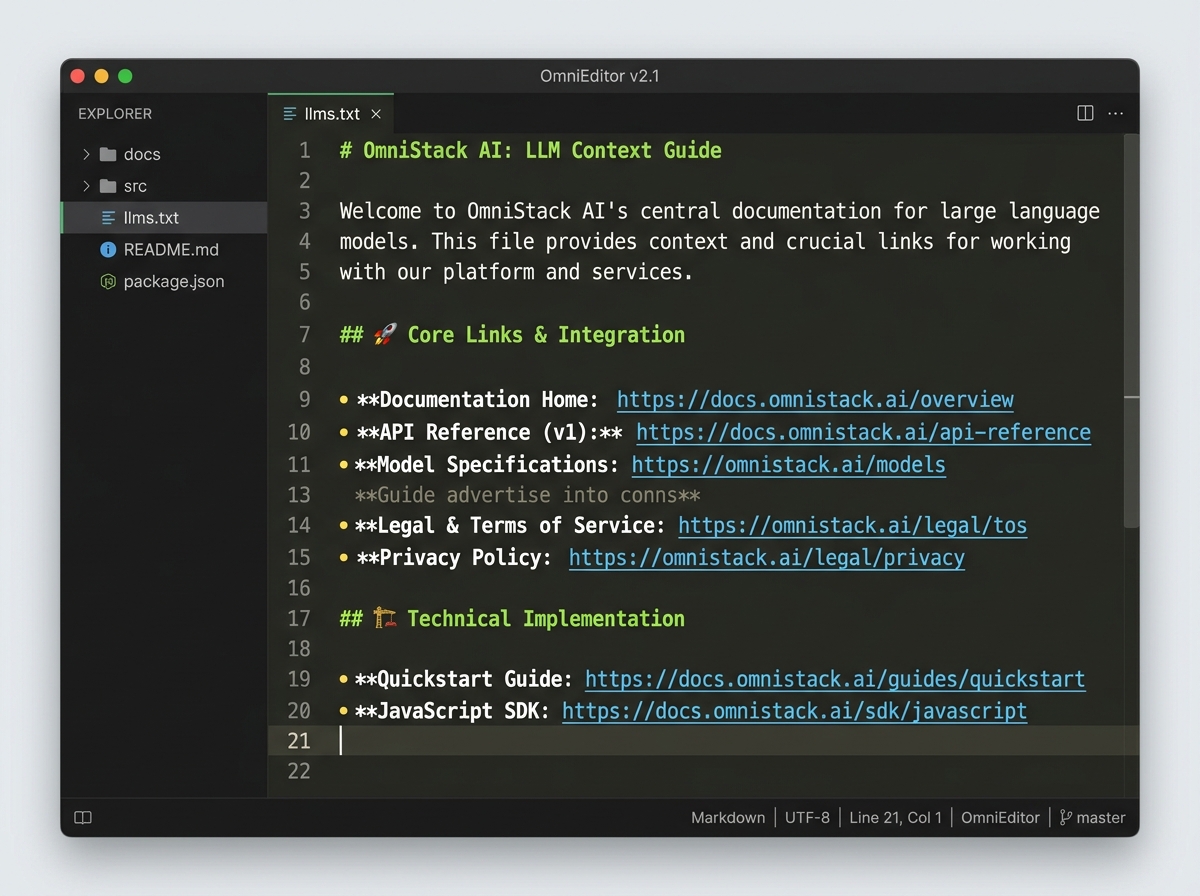1200x896 pixels.
Task: Click the green maximize window button
Action: tap(125, 76)
